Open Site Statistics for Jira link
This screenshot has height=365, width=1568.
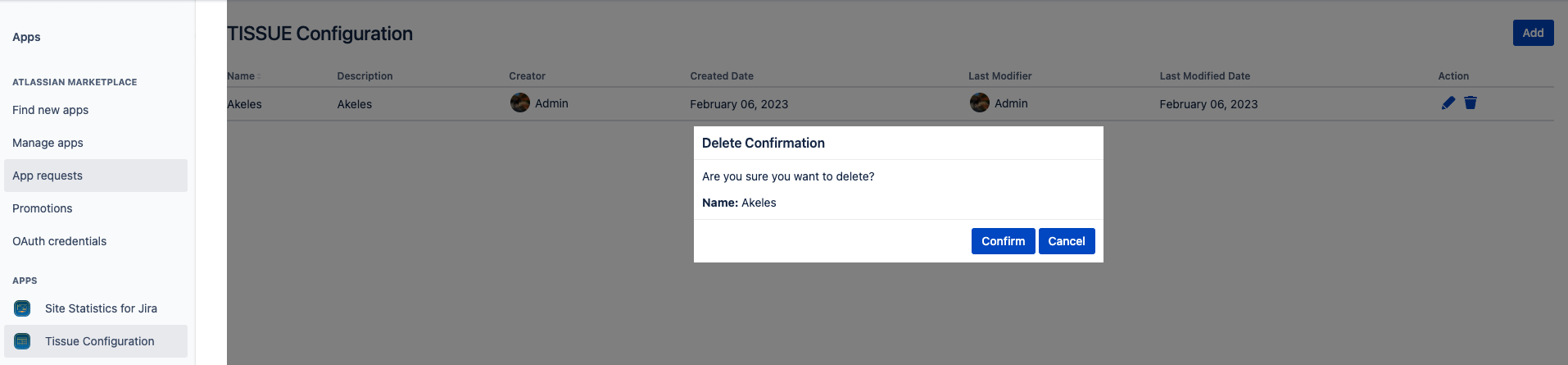tap(101, 308)
